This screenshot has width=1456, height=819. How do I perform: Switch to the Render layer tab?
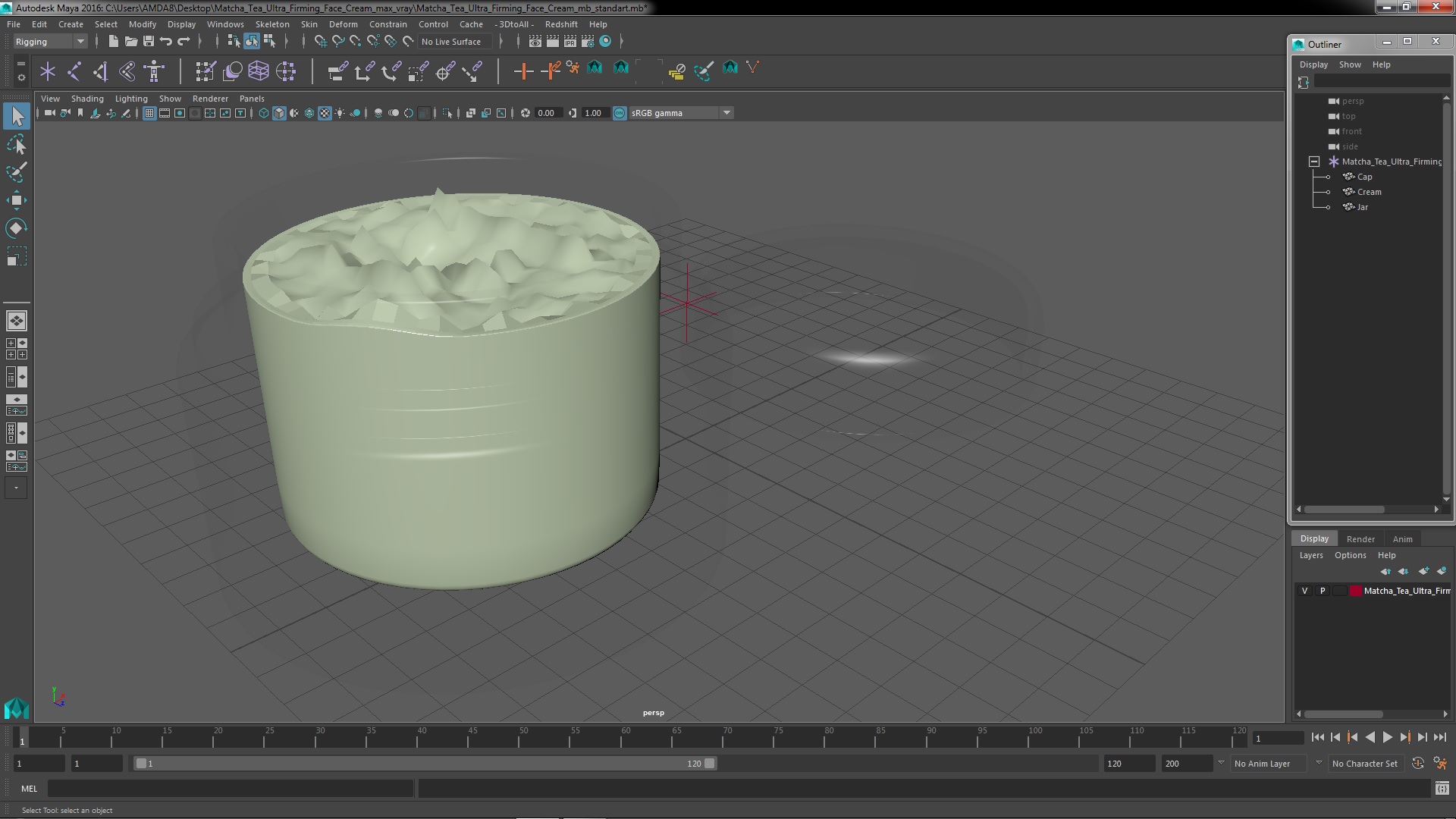[1360, 539]
